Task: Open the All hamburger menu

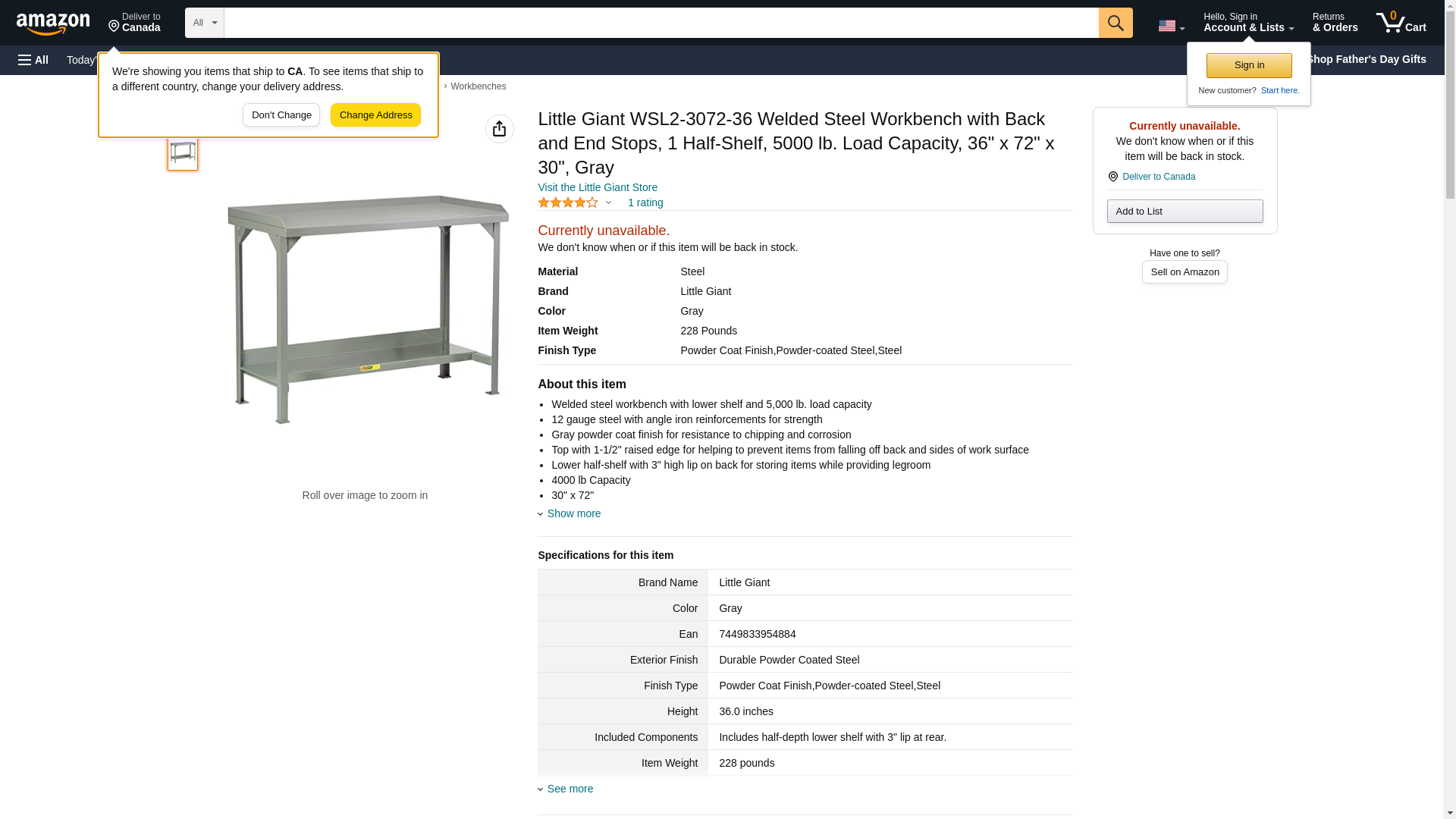Action: pos(33,60)
